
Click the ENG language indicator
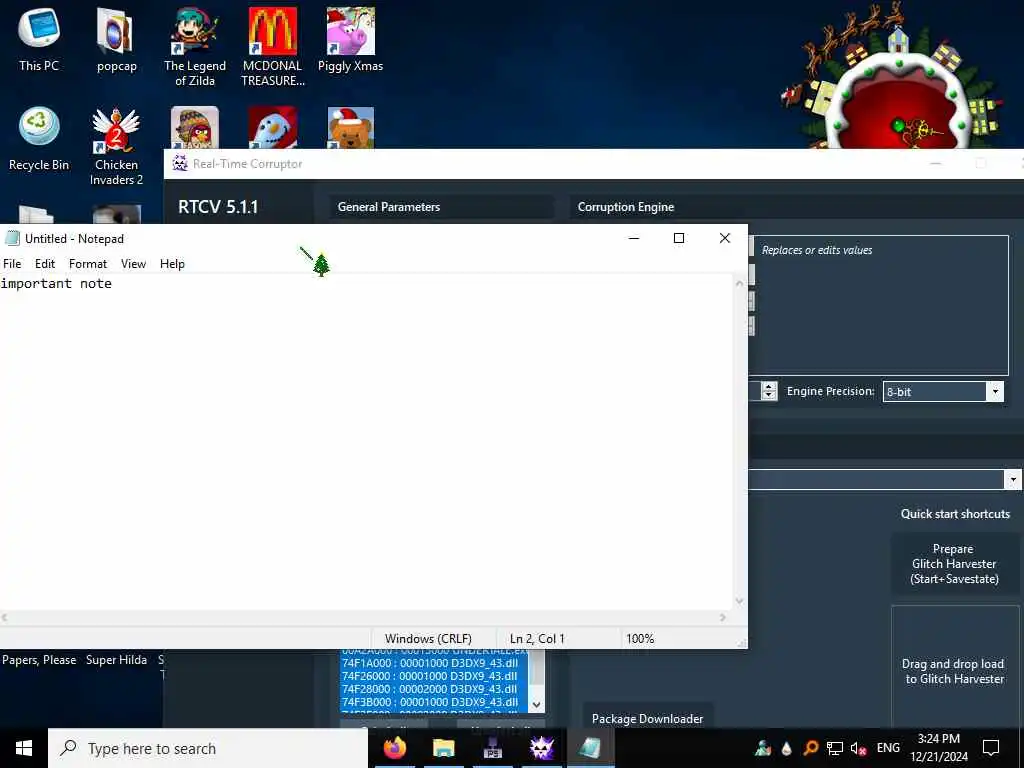point(888,748)
